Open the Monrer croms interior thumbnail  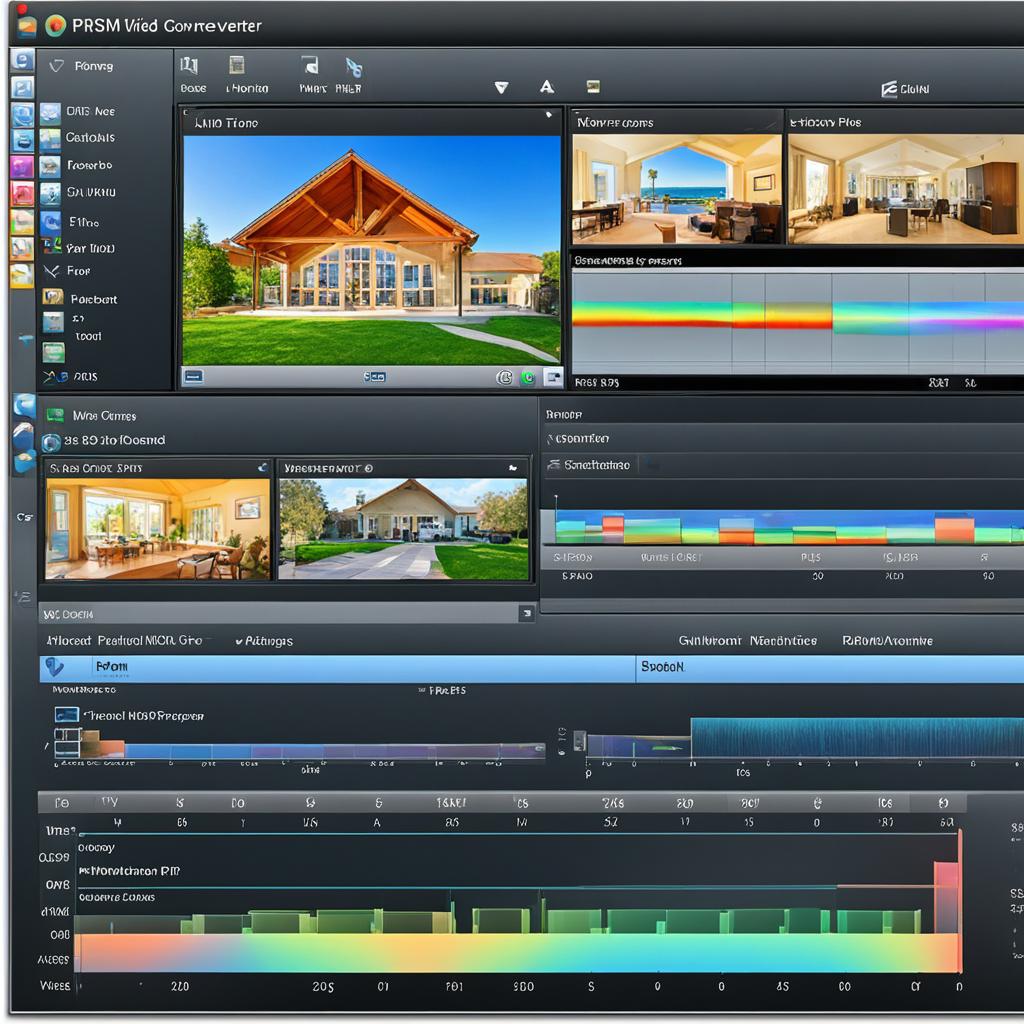point(677,189)
